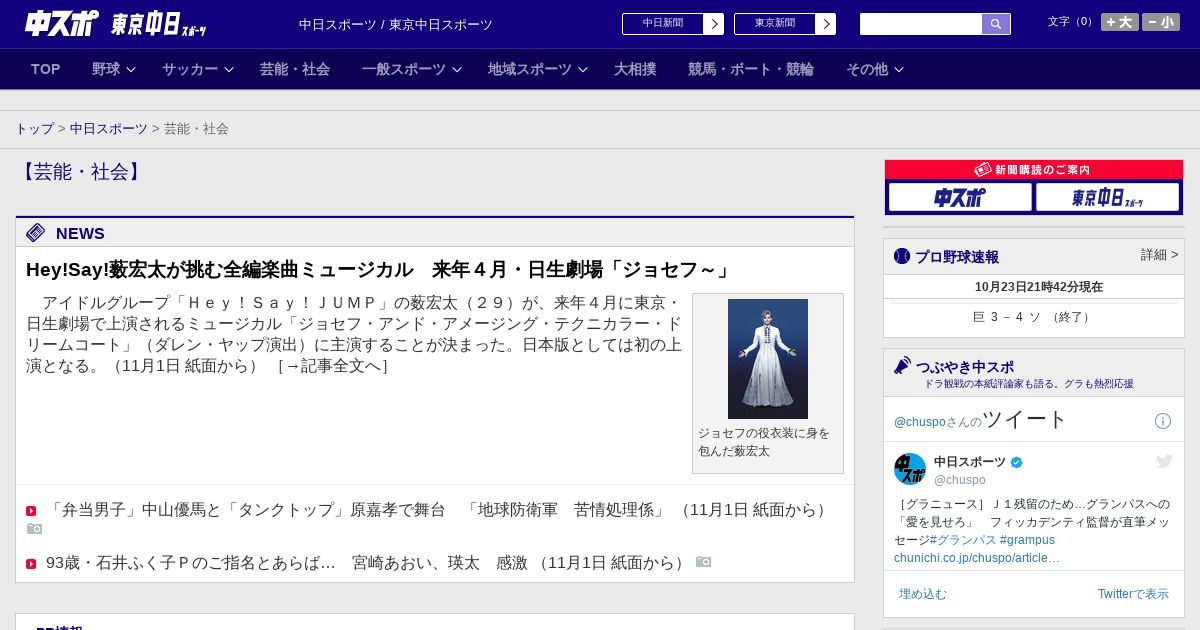This screenshot has height=630, width=1200.
Task: Click the Twitter widget info icon
Action: [x=1163, y=421]
